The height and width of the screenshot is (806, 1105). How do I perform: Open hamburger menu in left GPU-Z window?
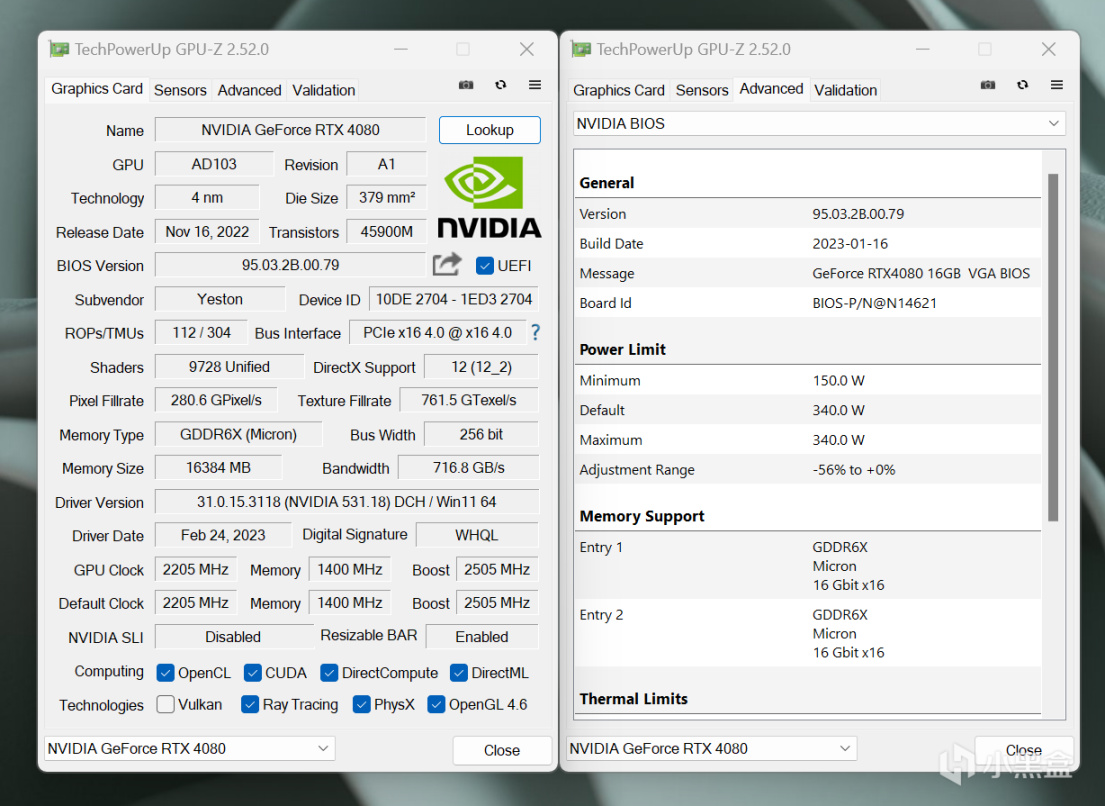point(535,85)
